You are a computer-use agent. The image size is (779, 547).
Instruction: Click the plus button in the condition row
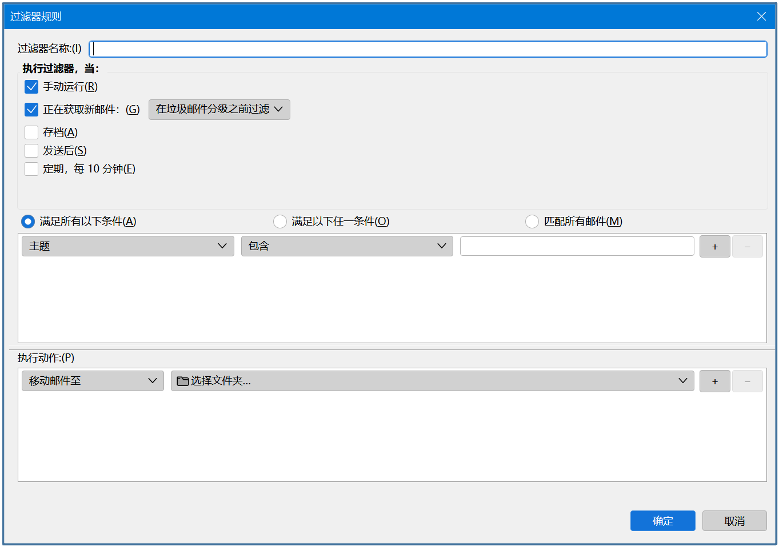(714, 246)
